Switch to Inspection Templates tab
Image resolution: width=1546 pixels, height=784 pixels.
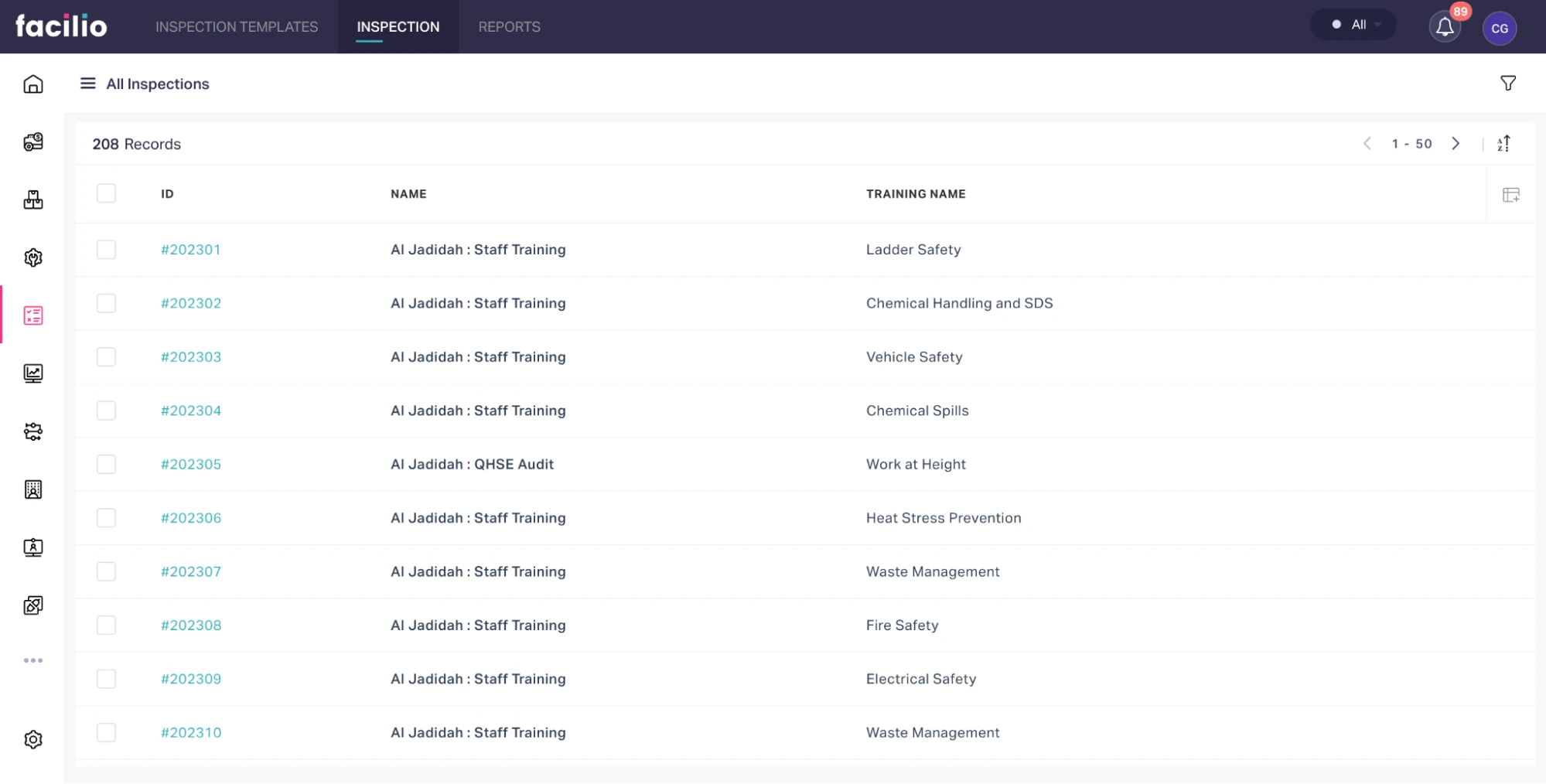pyautogui.click(x=236, y=27)
